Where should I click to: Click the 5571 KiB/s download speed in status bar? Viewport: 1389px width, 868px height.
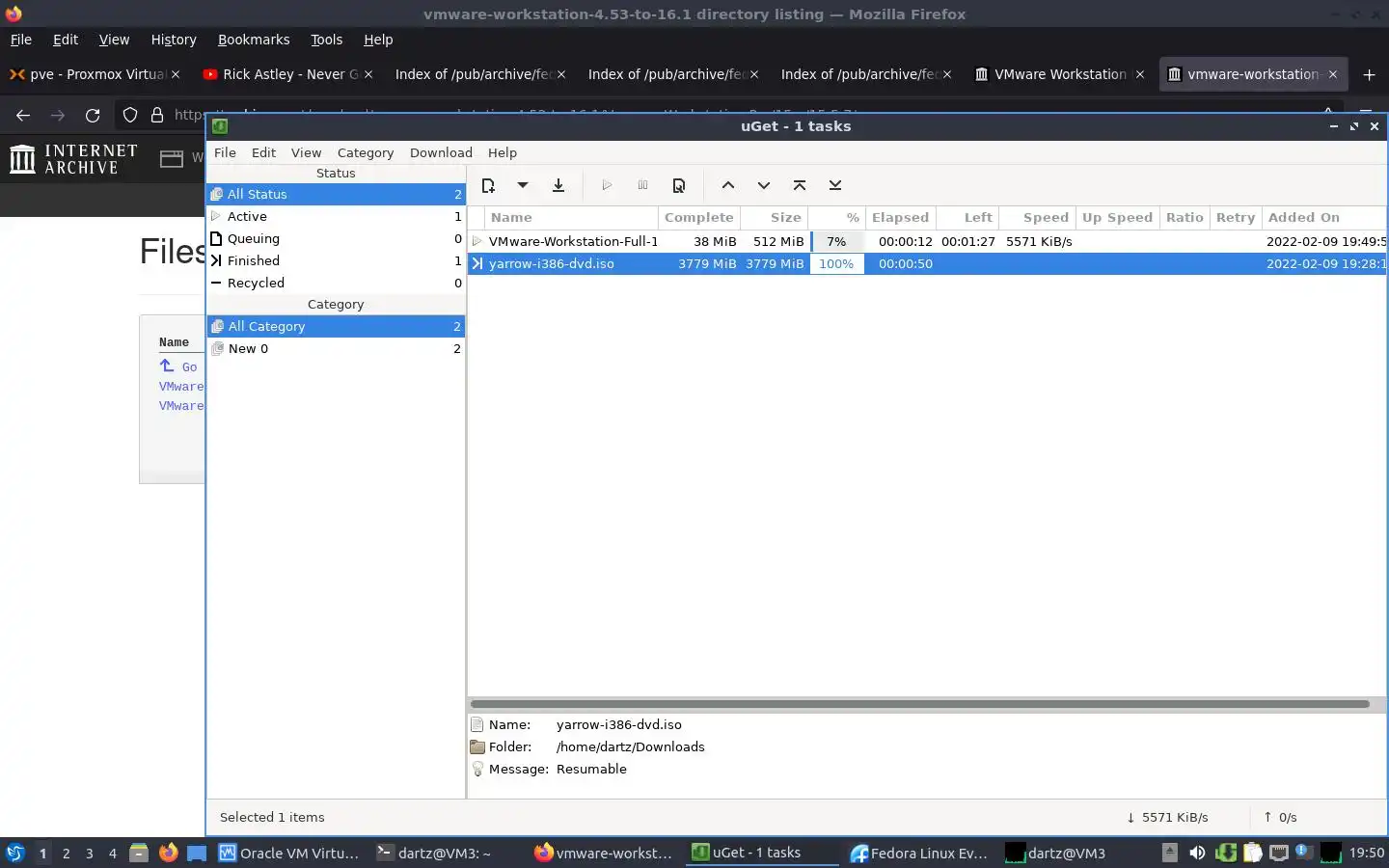(1167, 817)
